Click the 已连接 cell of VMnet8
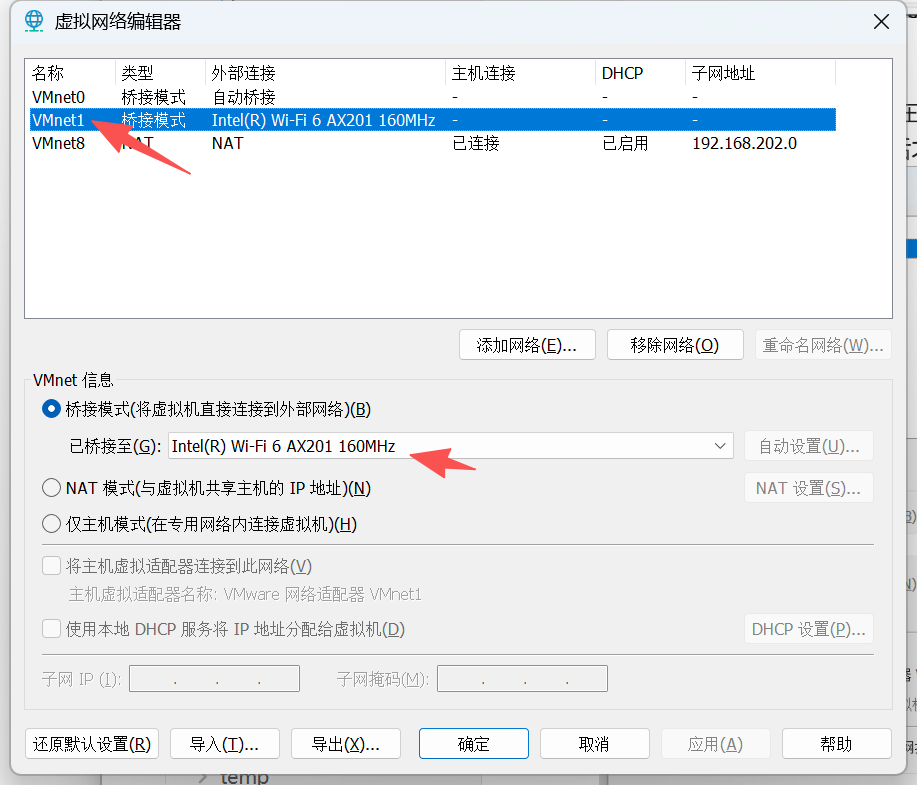Image resolution: width=917 pixels, height=785 pixels. 476,143
